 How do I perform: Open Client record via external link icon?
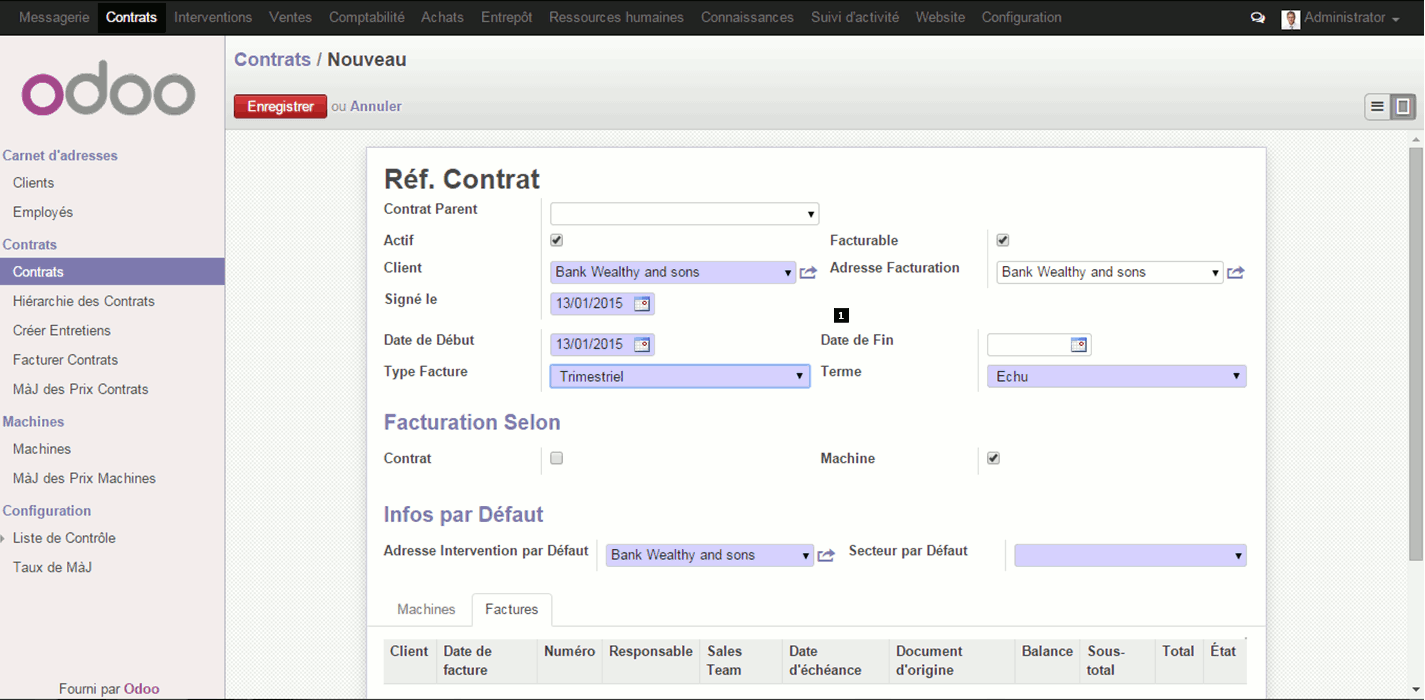[808, 273]
